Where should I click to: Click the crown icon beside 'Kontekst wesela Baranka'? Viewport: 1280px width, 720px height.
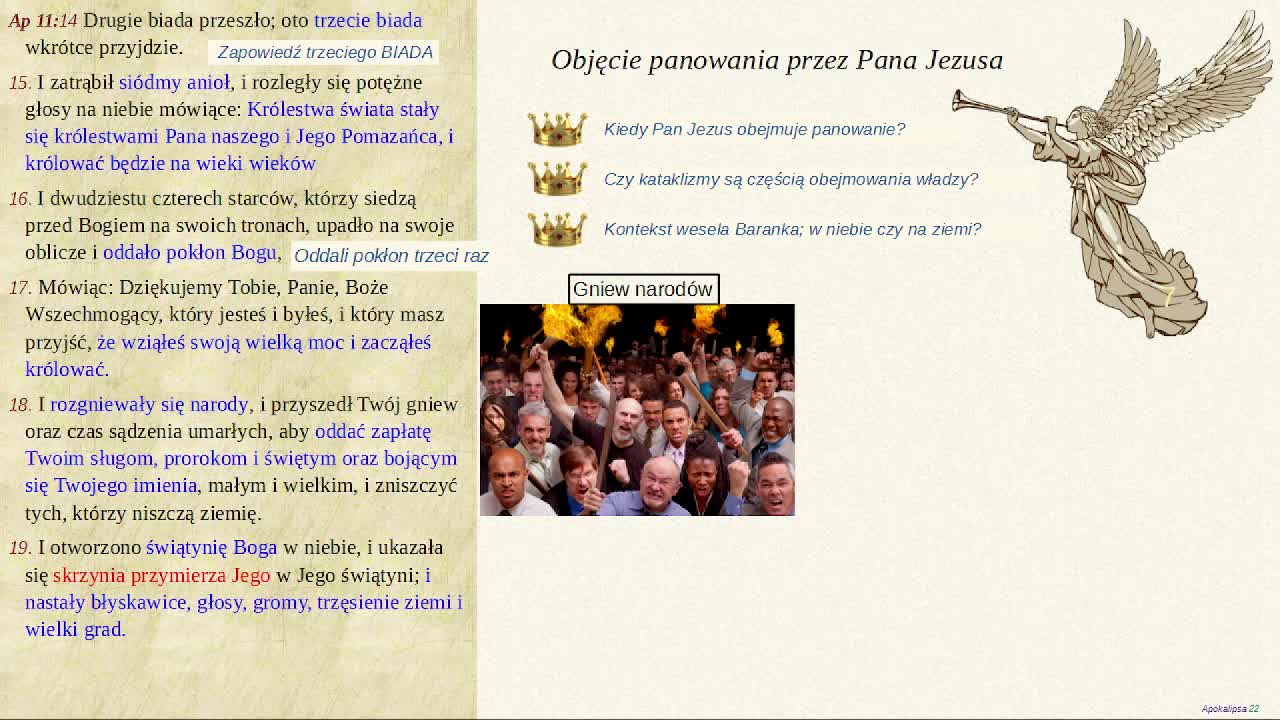tap(557, 229)
